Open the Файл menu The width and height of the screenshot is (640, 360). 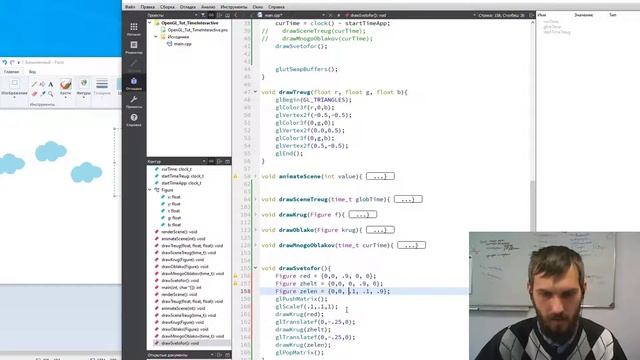click(x=130, y=7)
